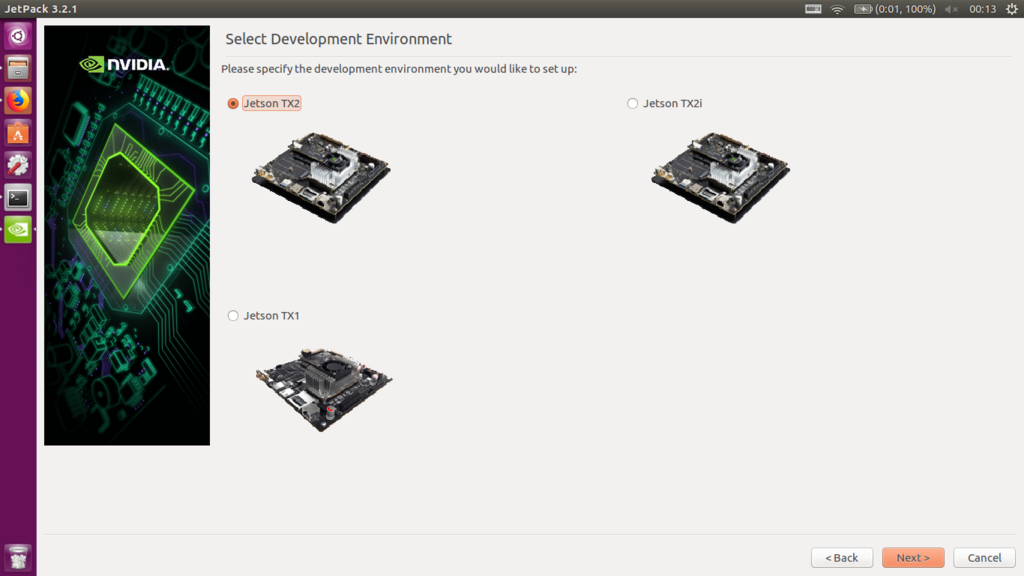Open the system gear session menu
The height and width of the screenshot is (576, 1024).
coord(1012,9)
